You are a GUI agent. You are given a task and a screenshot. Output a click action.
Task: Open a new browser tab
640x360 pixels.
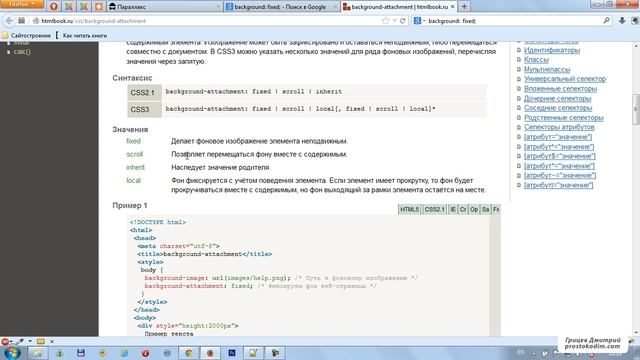pos(464,7)
